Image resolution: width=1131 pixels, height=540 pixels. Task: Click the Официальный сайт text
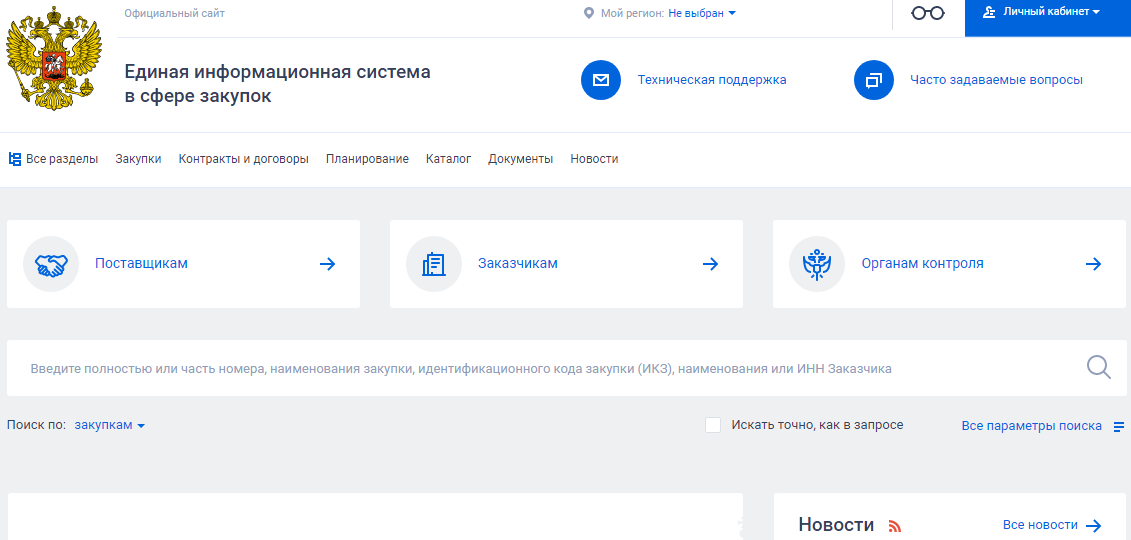coord(175,13)
